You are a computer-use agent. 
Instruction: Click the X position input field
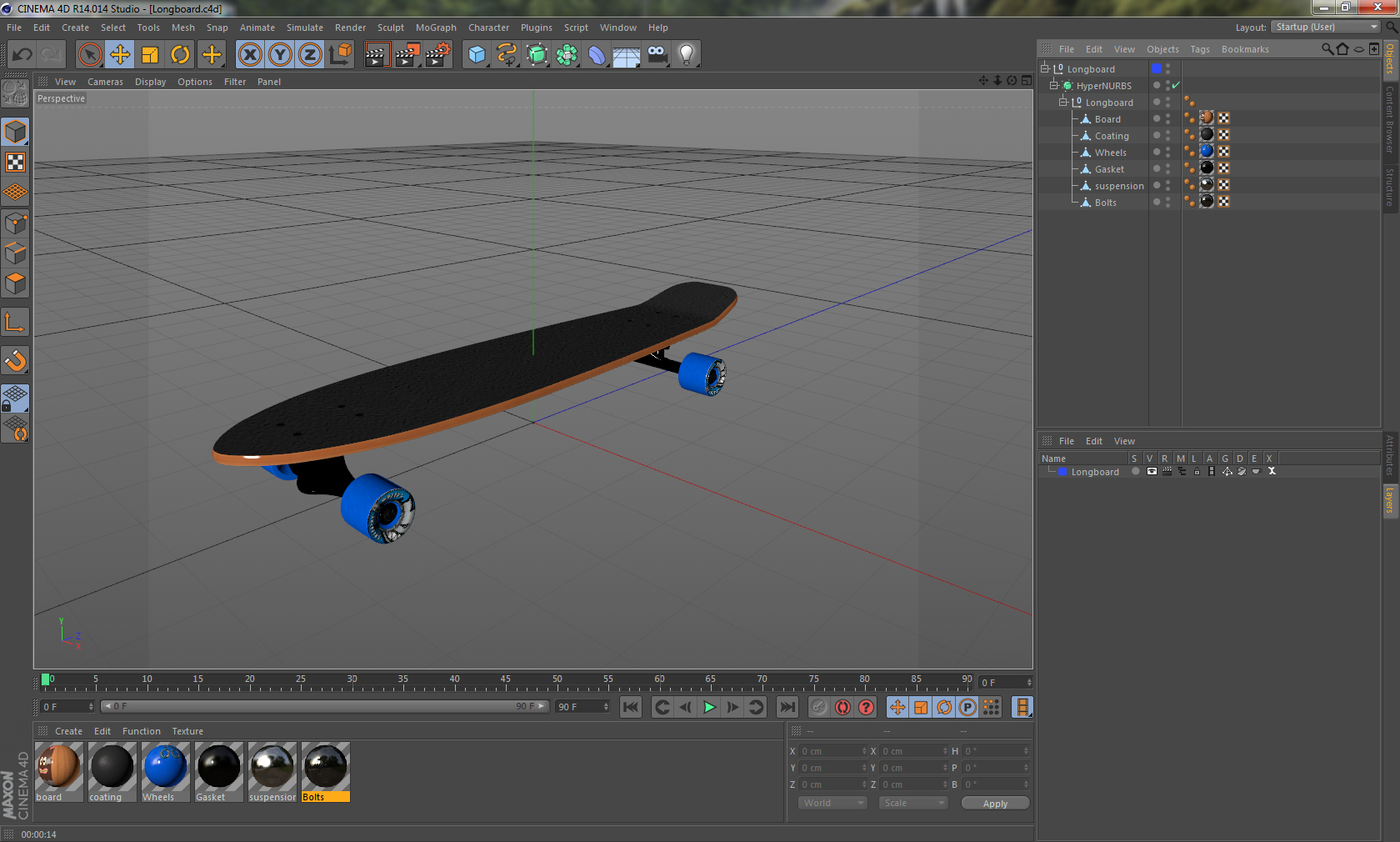(833, 751)
